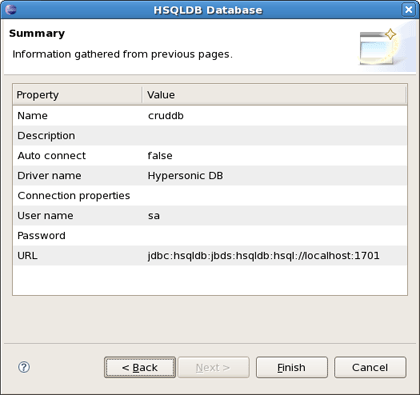
Task: Select the Password property row
Action: [210, 236]
